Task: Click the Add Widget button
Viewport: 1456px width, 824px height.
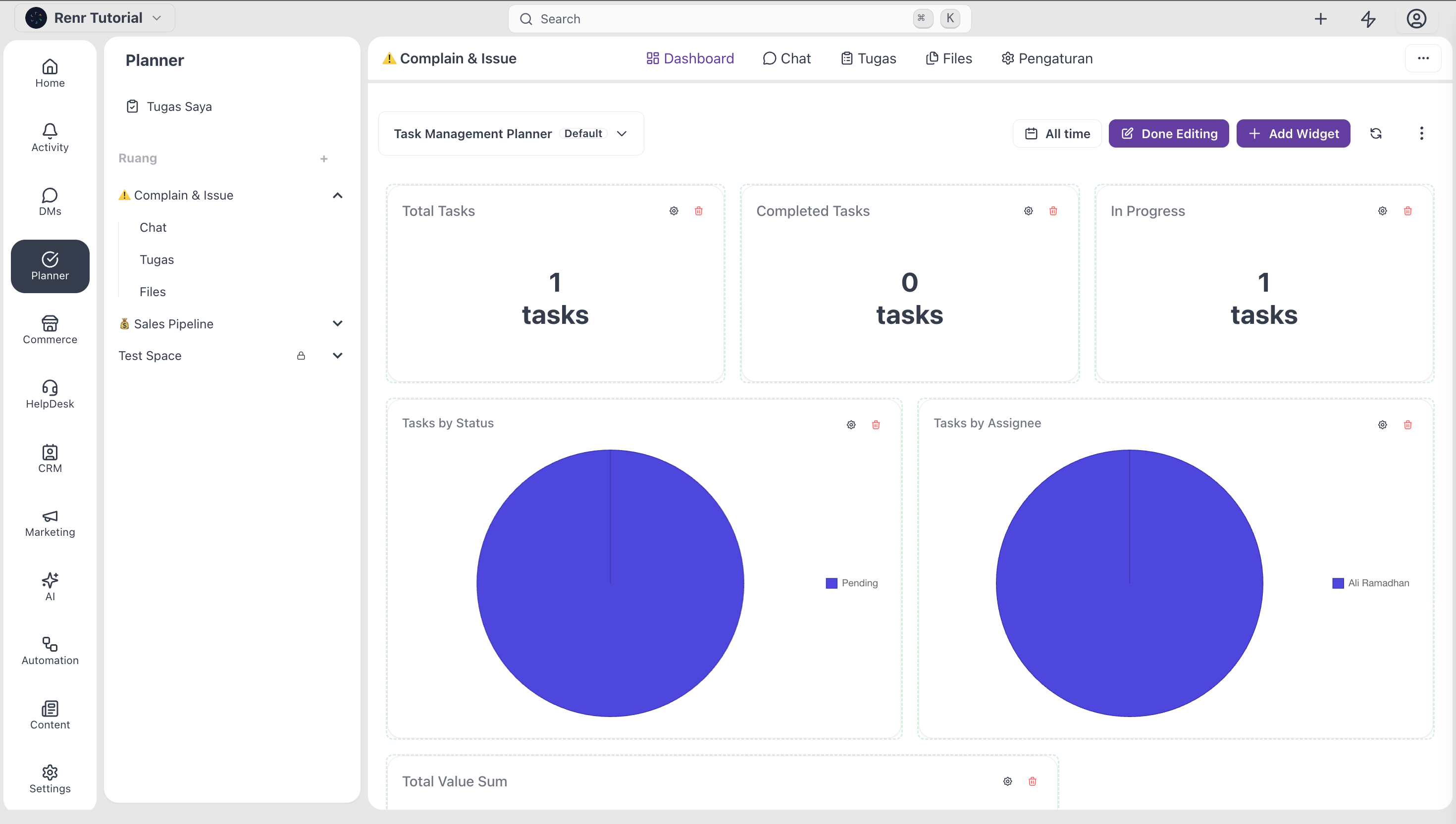Action: [1293, 134]
